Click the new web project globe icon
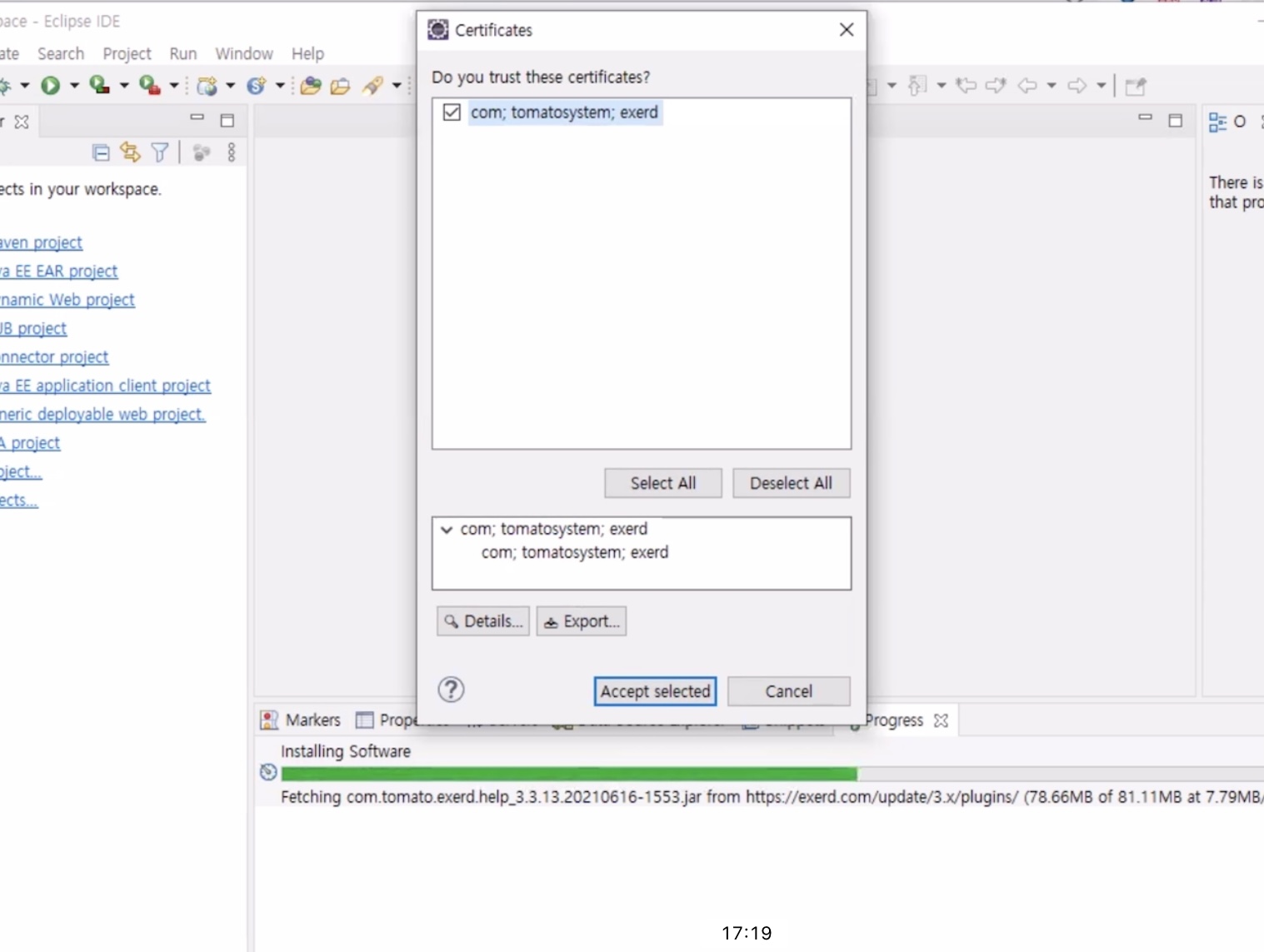This screenshot has width=1264, height=952. click(207, 85)
